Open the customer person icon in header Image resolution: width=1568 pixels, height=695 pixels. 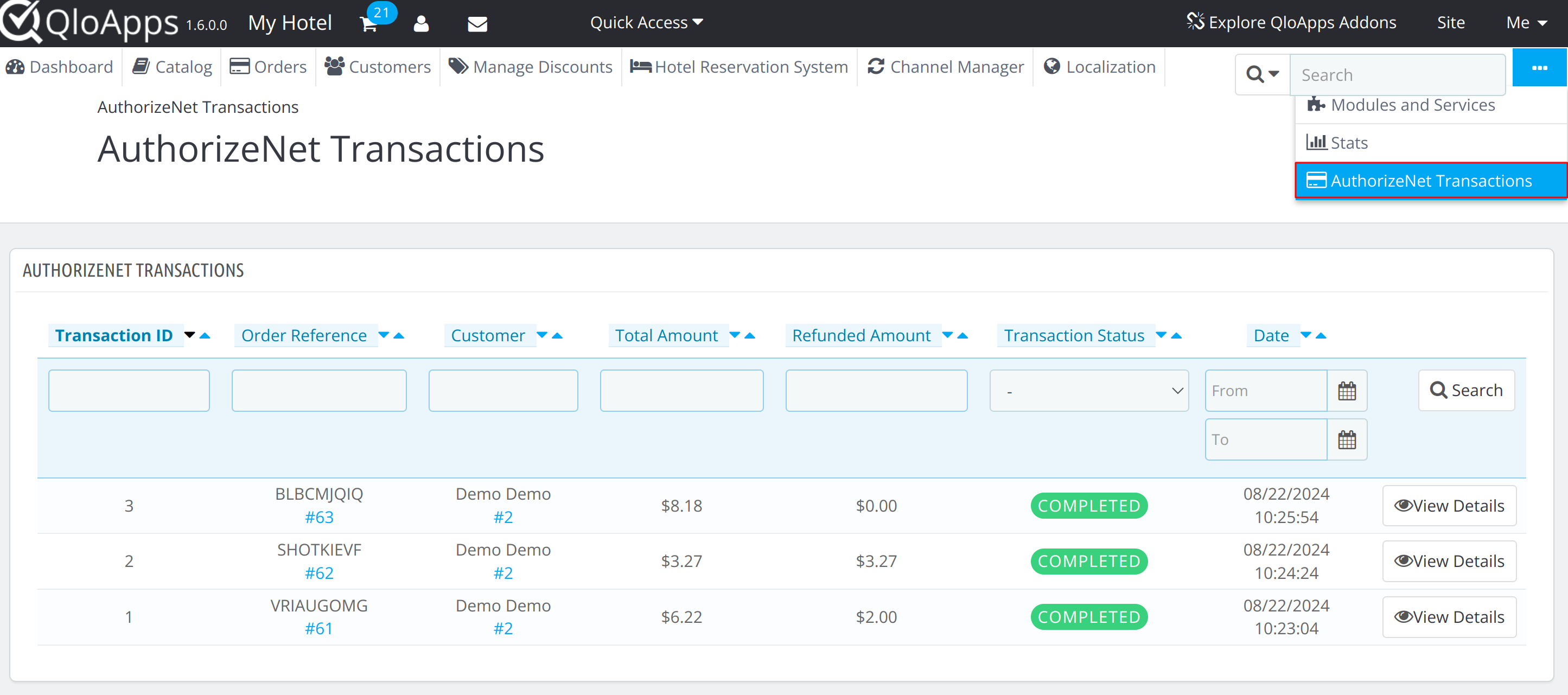pyautogui.click(x=420, y=24)
